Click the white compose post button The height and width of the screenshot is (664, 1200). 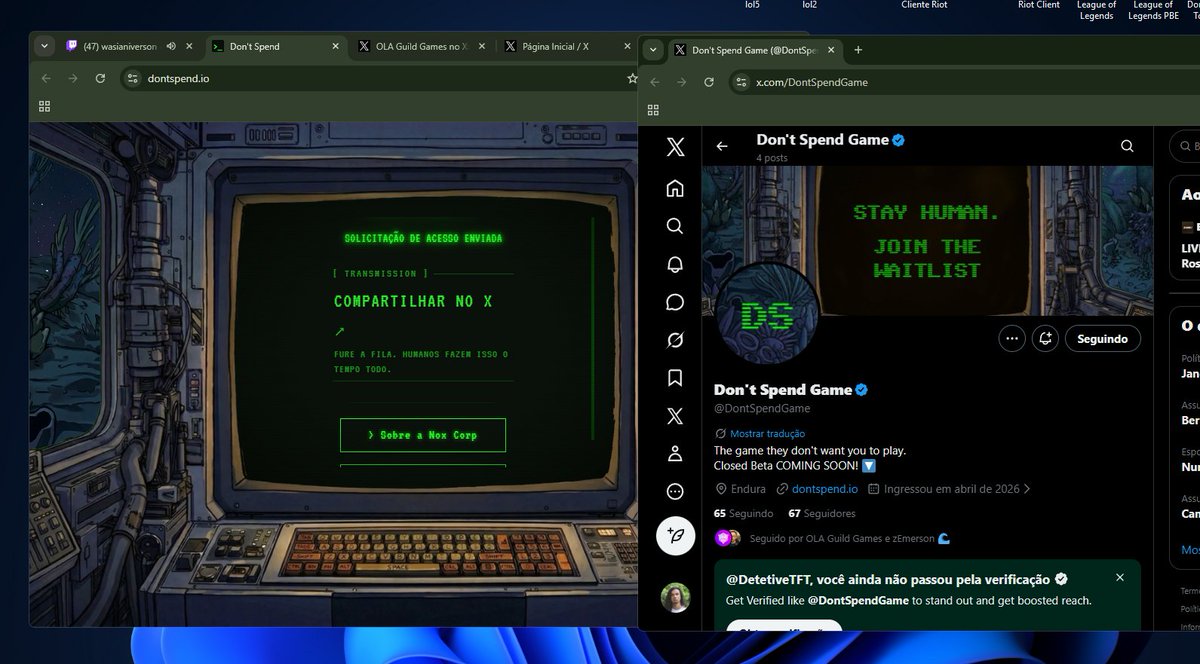tap(675, 536)
